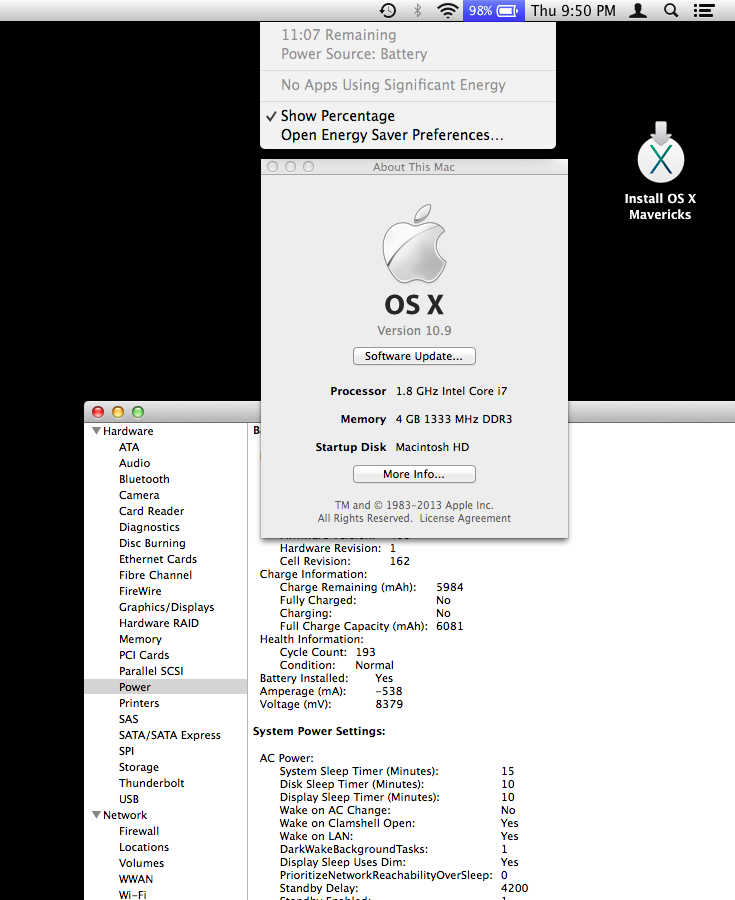Screen dimensions: 735x900
Task: Select SATA/SATA Express in the sidebar
Action: tap(169, 735)
